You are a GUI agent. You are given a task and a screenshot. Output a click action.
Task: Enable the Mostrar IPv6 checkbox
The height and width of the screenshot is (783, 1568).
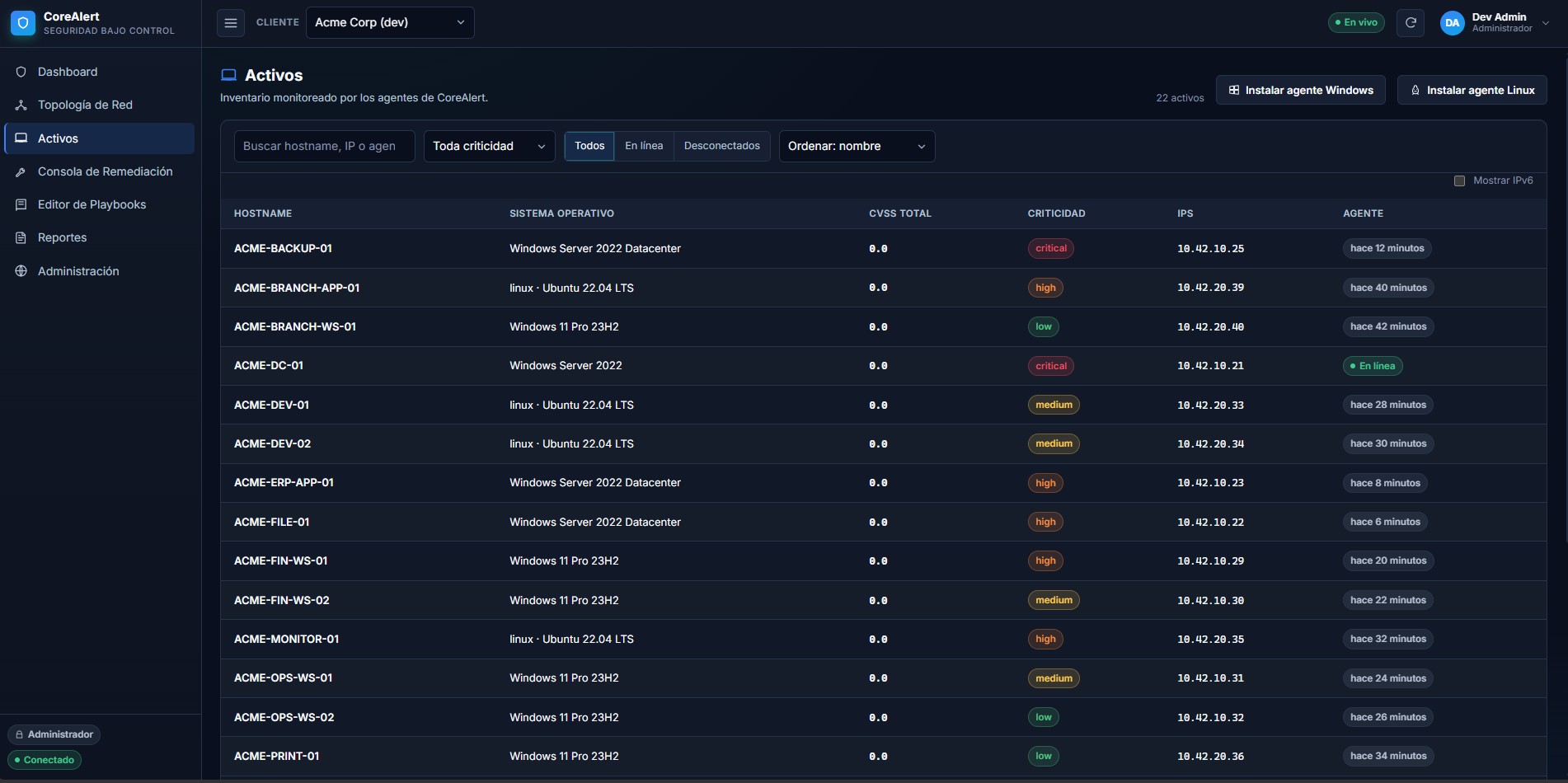click(1459, 181)
